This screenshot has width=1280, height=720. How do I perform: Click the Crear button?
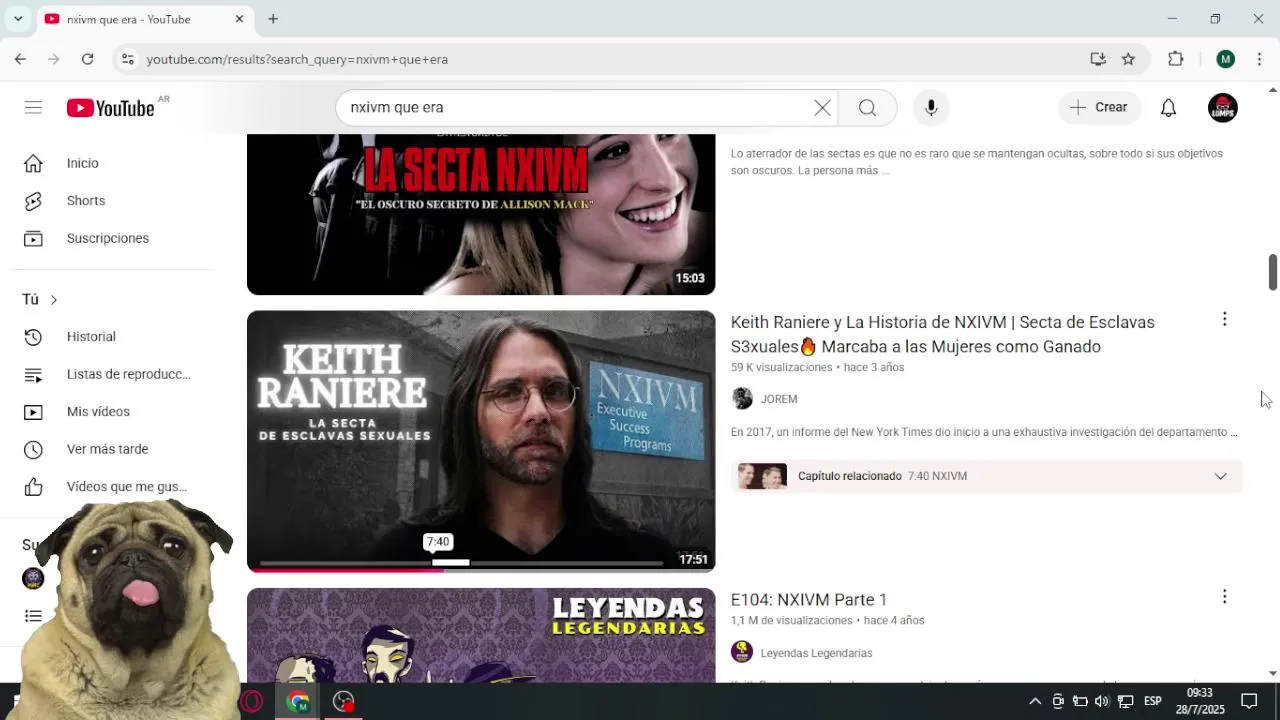[1099, 107]
